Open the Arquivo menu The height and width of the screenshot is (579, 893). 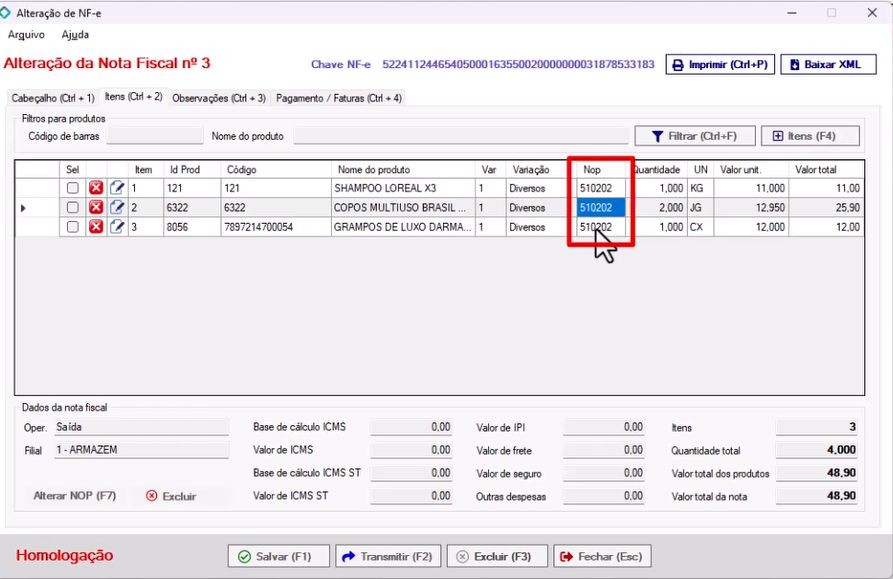(26, 35)
